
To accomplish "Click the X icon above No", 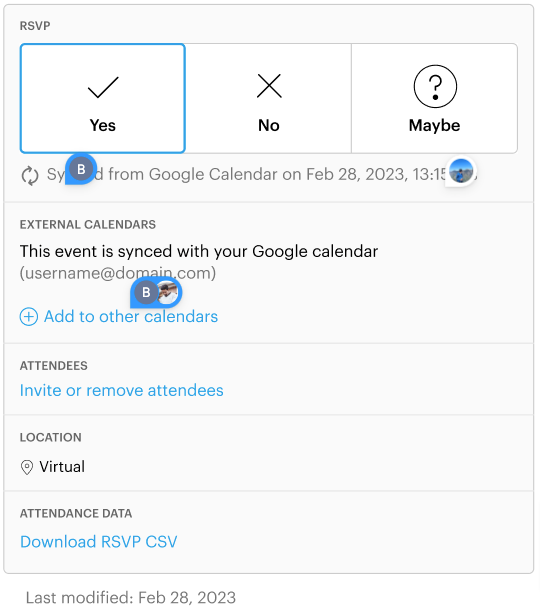I will (269, 86).
